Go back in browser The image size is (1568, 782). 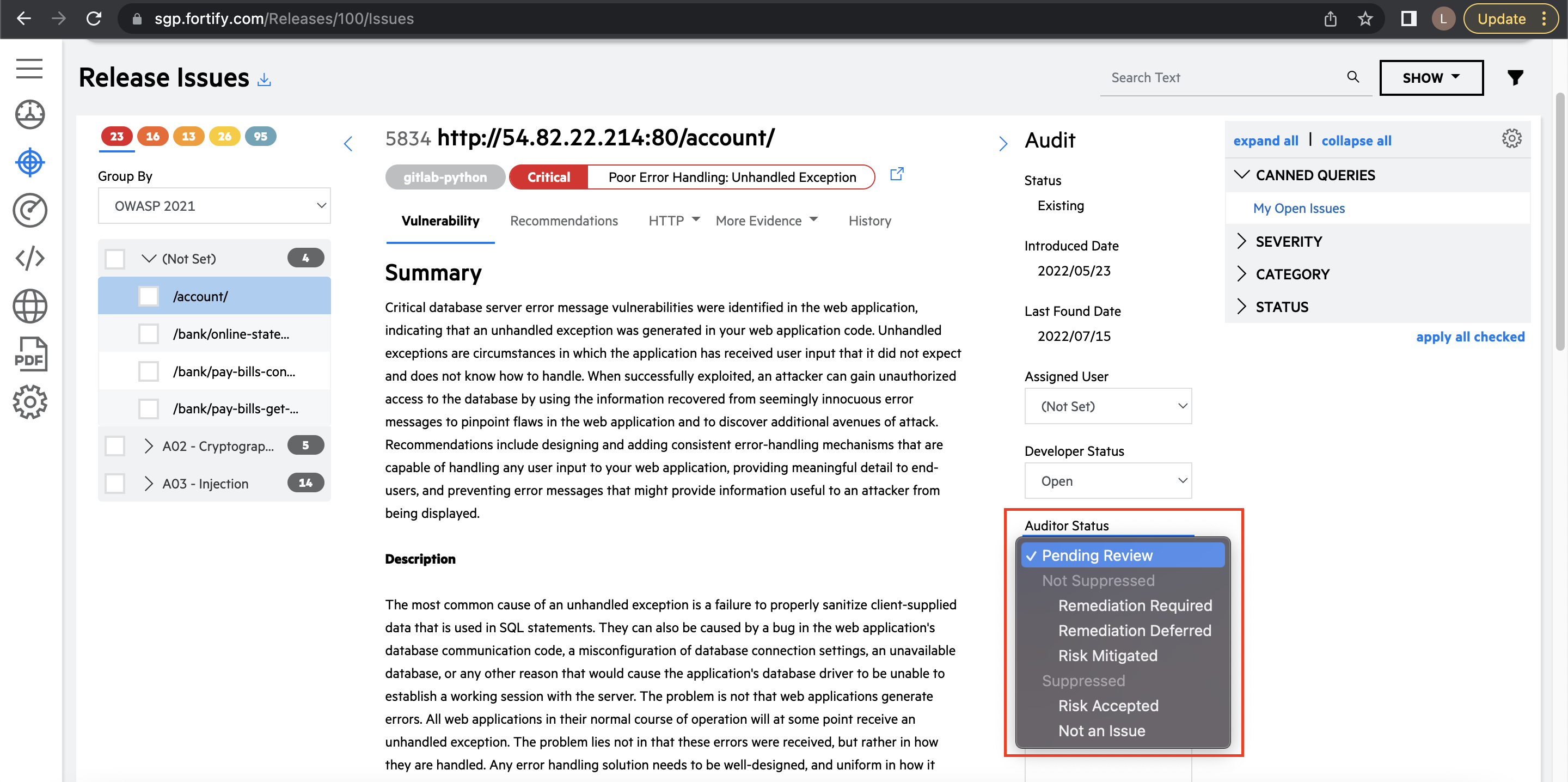(23, 19)
